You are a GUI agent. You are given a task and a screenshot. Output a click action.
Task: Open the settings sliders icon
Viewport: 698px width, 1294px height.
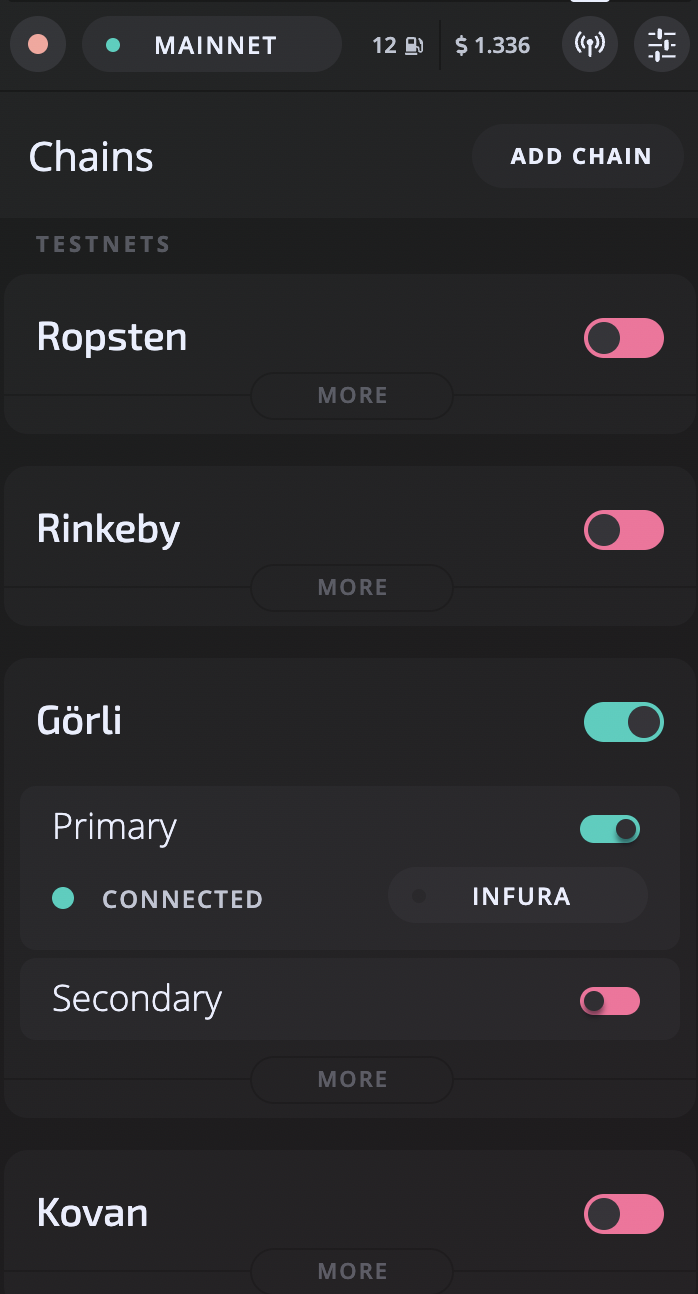tap(662, 45)
